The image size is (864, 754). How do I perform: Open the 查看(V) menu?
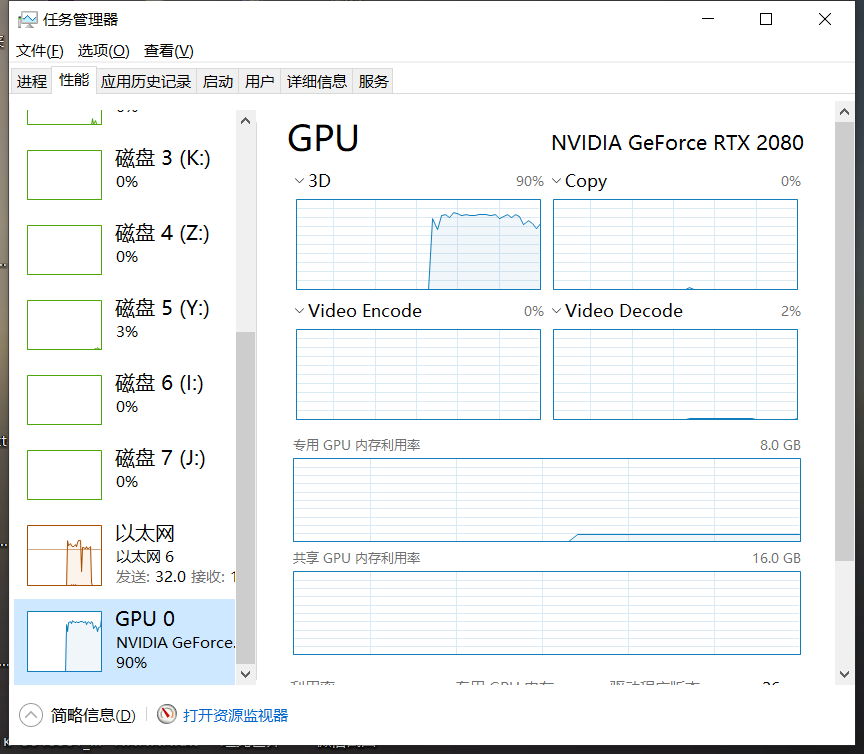click(168, 51)
